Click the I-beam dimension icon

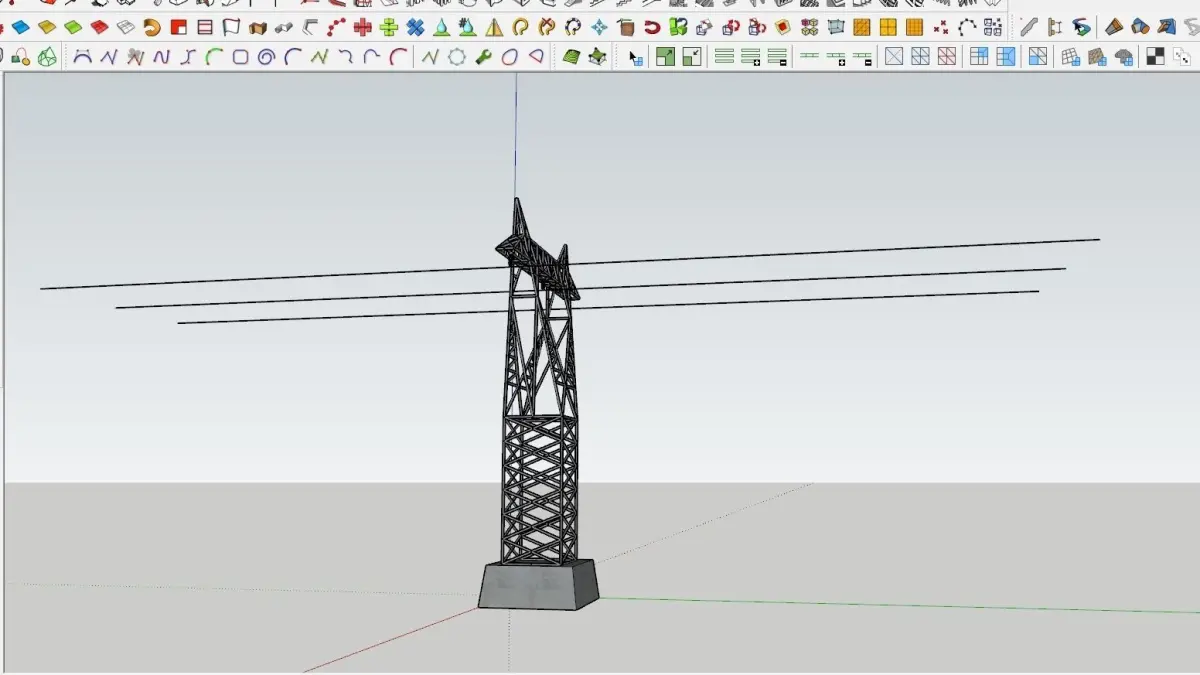pos(1054,27)
